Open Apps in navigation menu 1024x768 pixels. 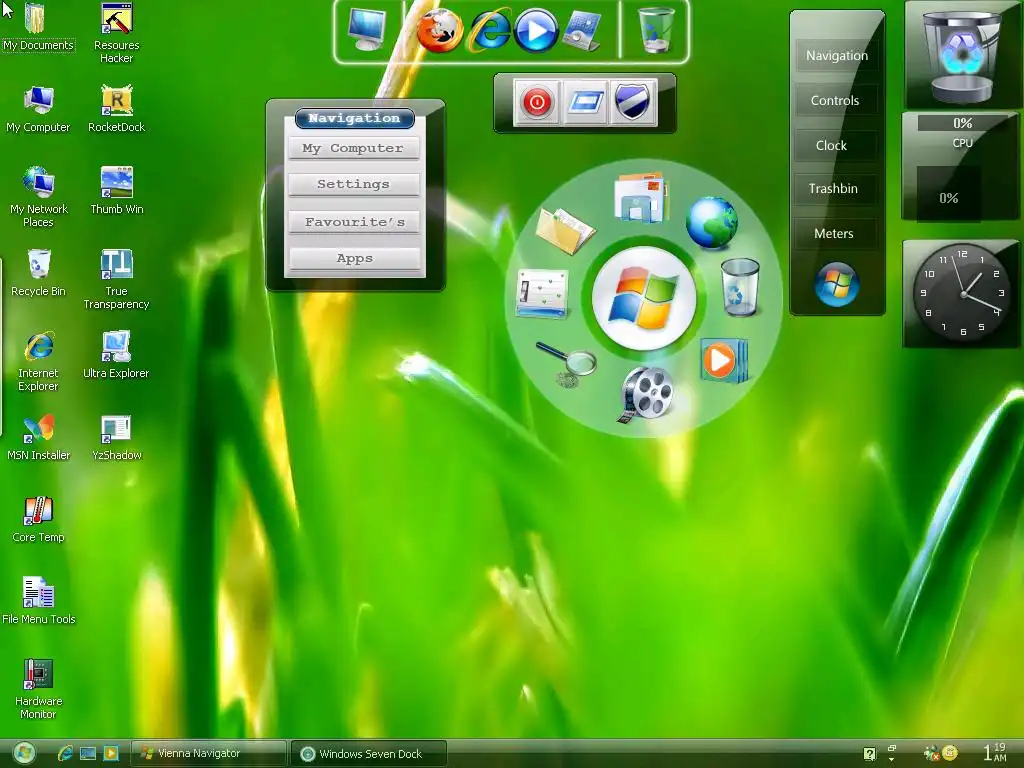[355, 259]
